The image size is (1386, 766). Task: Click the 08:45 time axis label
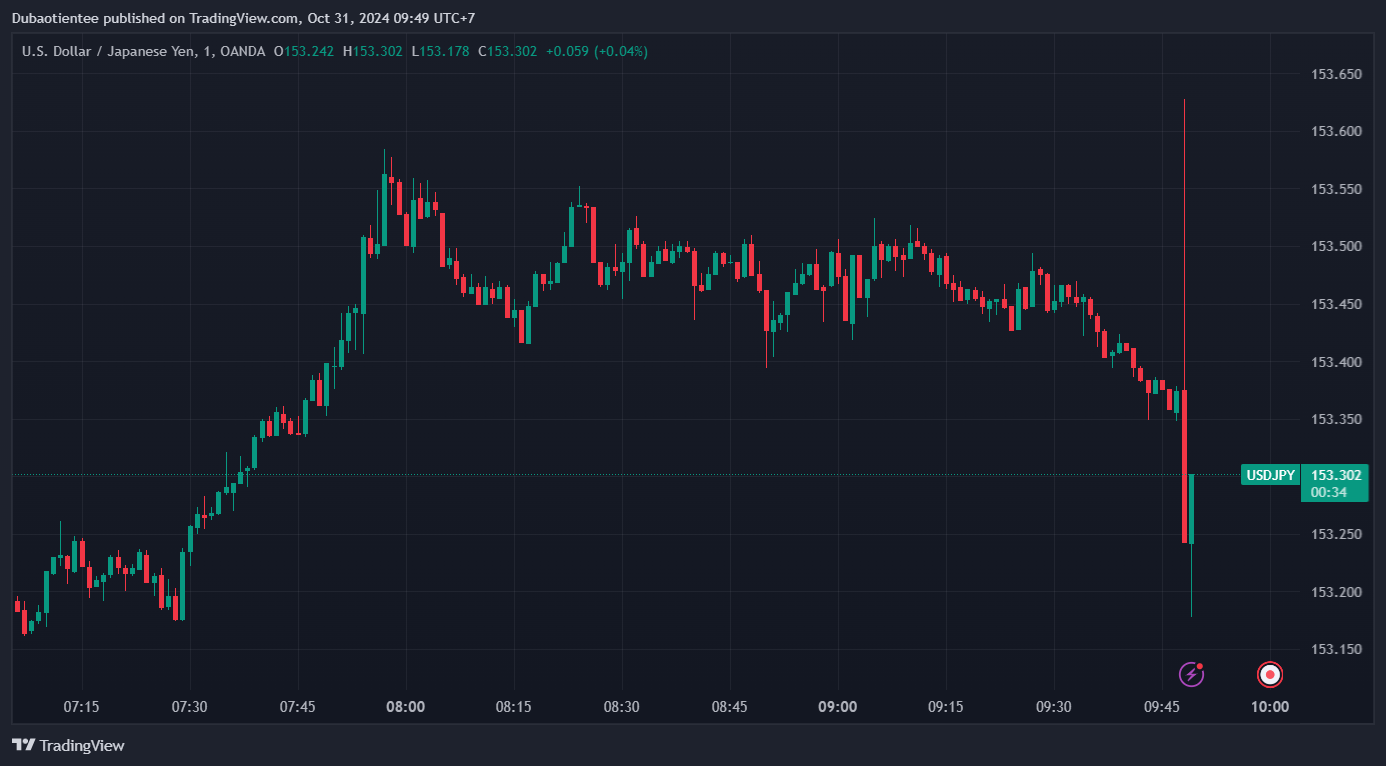[729, 707]
